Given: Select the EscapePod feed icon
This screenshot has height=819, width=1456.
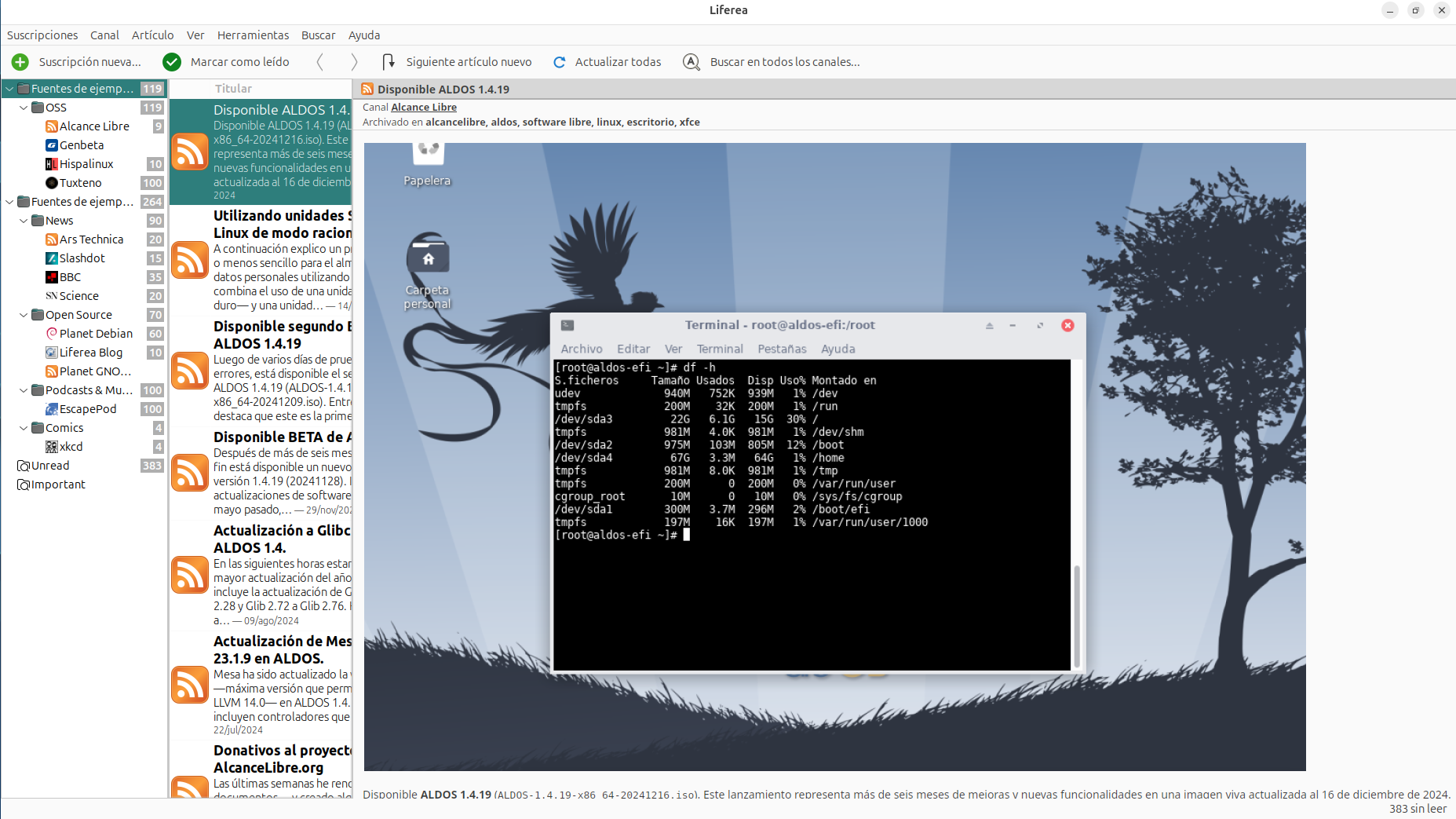Looking at the screenshot, I should [52, 409].
